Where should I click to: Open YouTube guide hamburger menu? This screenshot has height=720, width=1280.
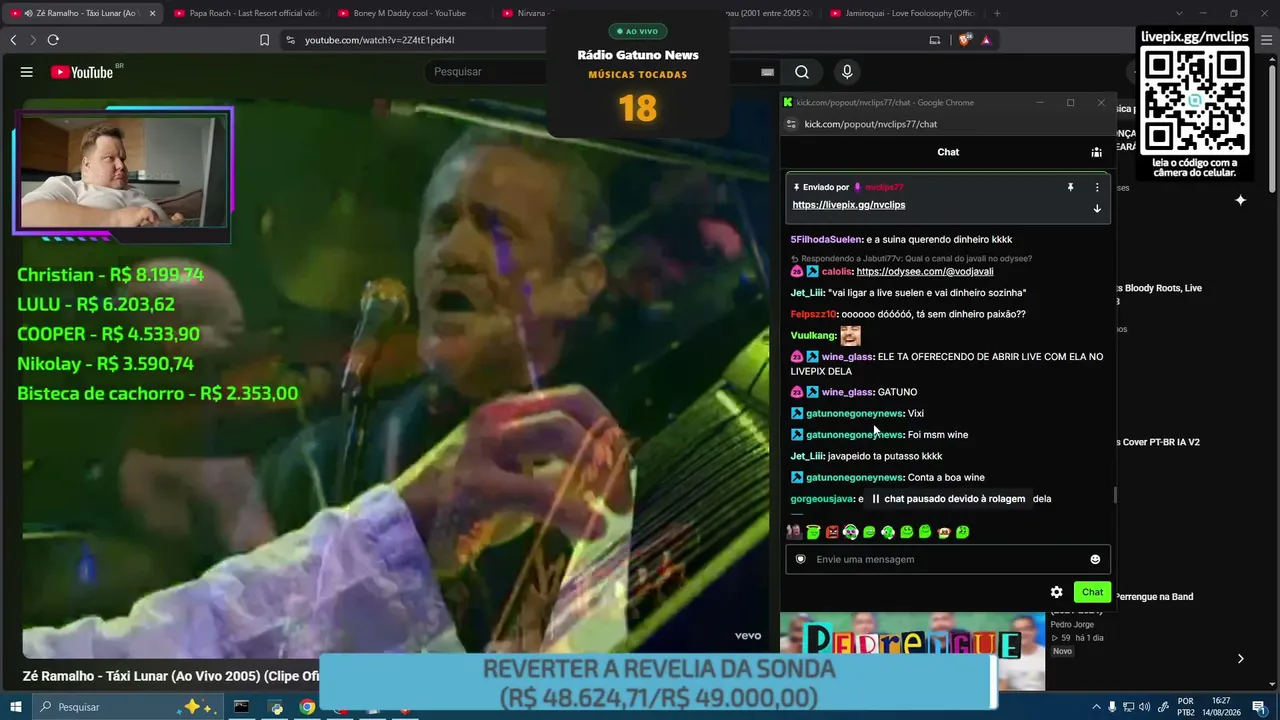click(x=27, y=72)
